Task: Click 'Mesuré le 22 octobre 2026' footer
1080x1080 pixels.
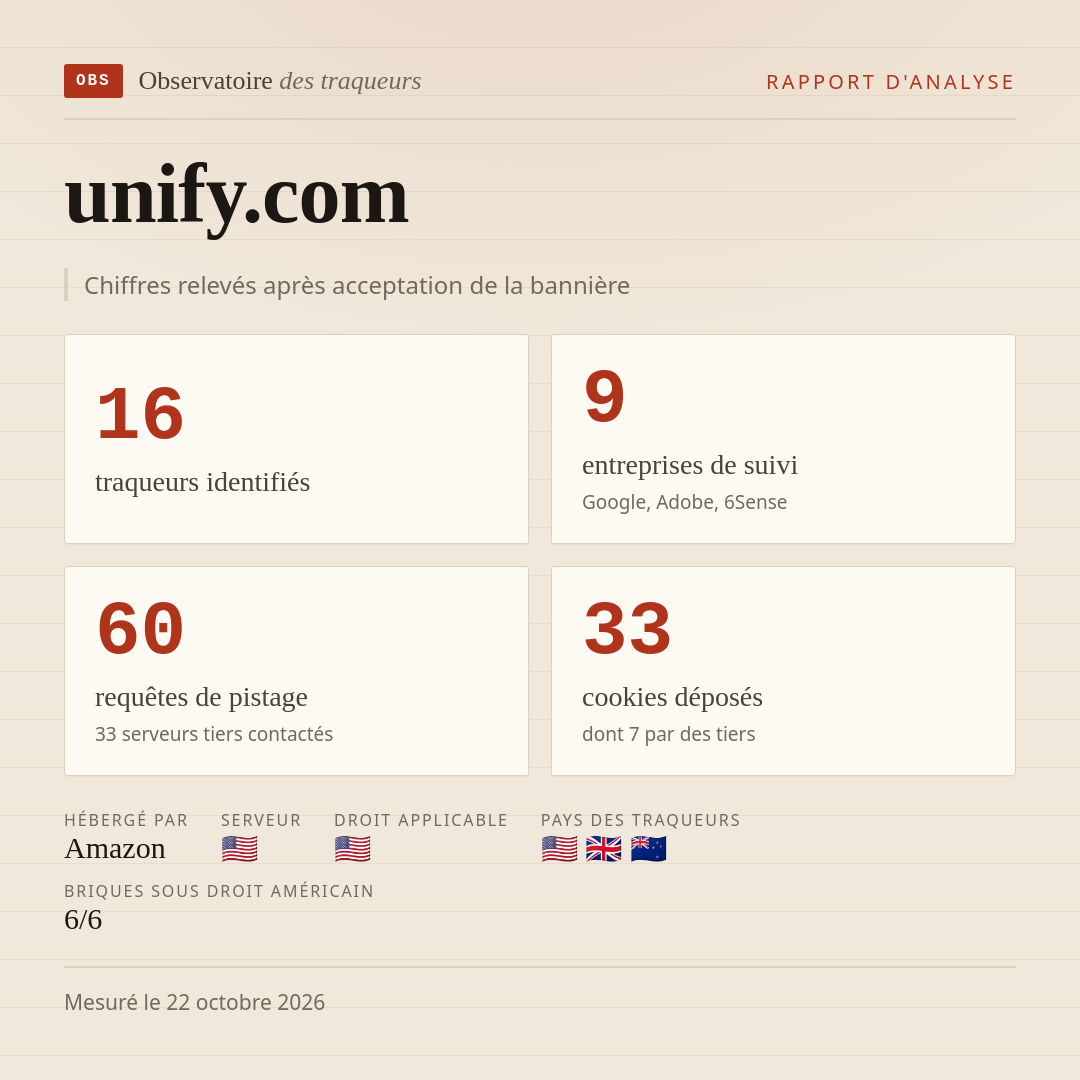Action: pyautogui.click(x=194, y=1002)
